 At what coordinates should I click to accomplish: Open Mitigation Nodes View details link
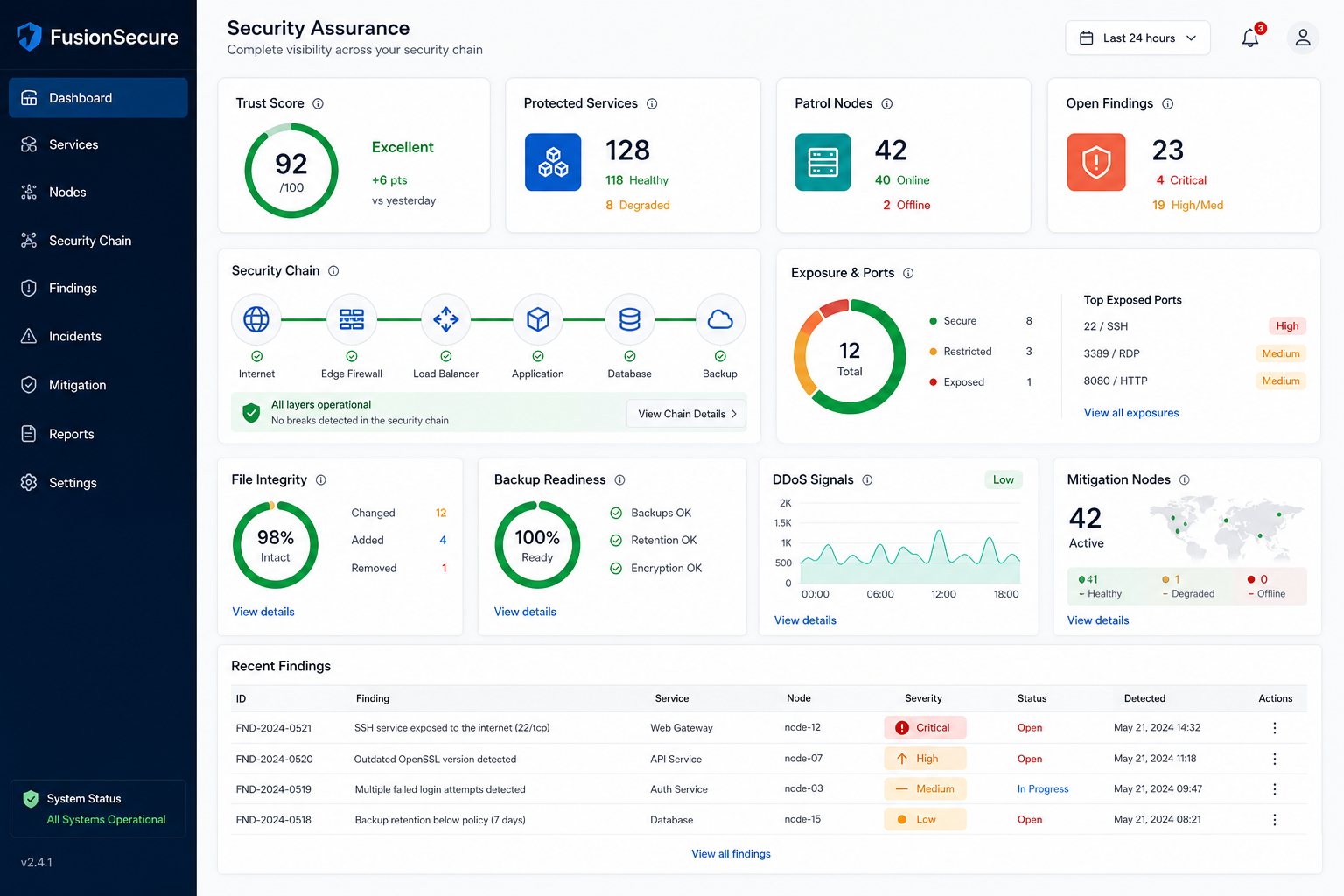1098,620
